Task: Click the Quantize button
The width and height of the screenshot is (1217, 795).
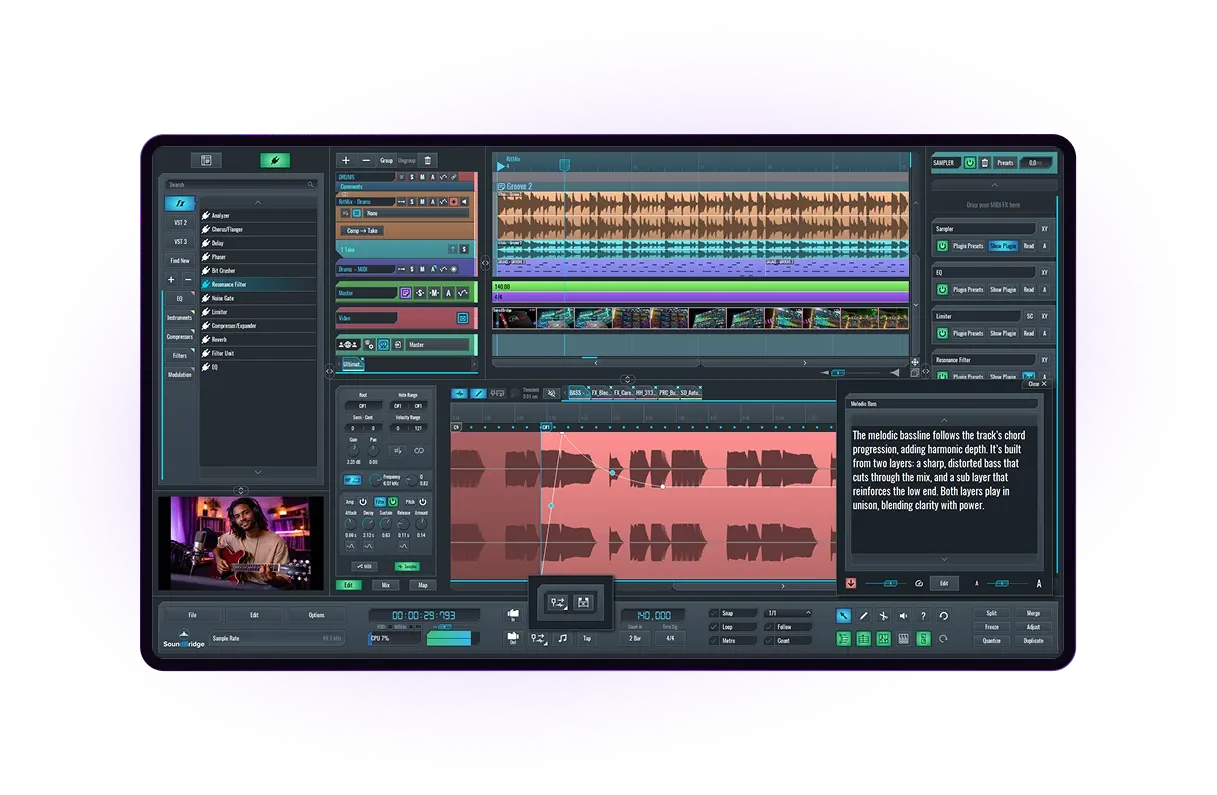Action: pyautogui.click(x=991, y=640)
